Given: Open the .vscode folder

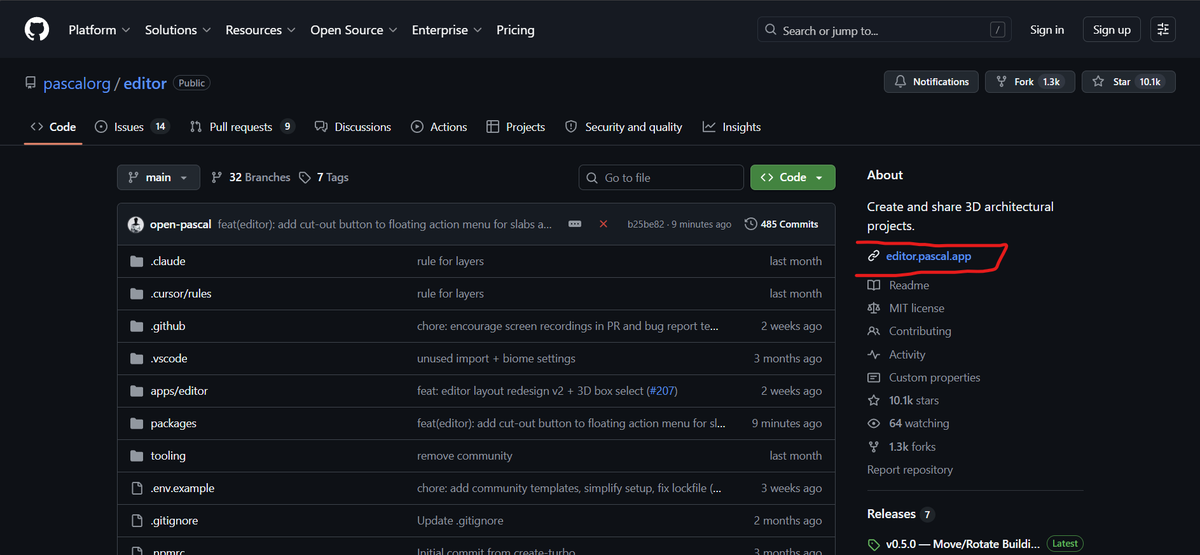Looking at the screenshot, I should point(169,359).
